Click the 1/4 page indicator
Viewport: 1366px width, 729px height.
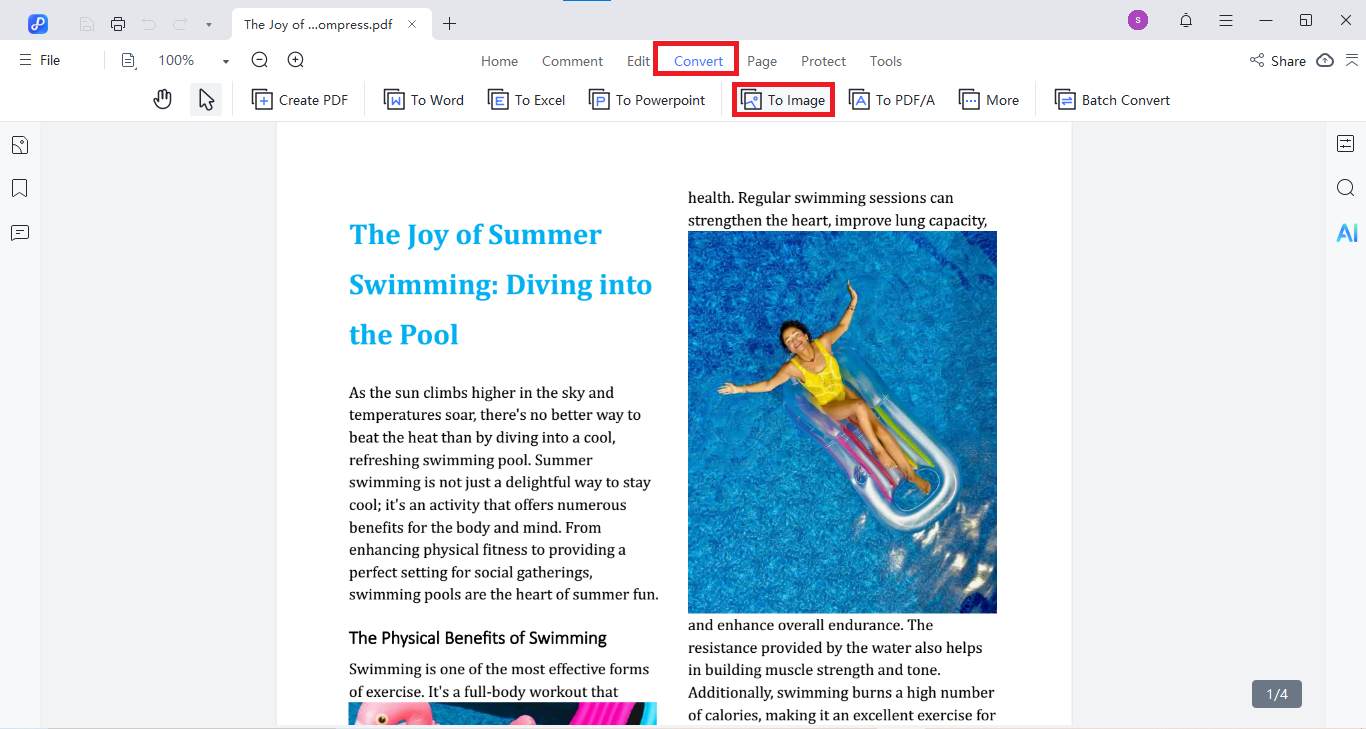(x=1277, y=694)
